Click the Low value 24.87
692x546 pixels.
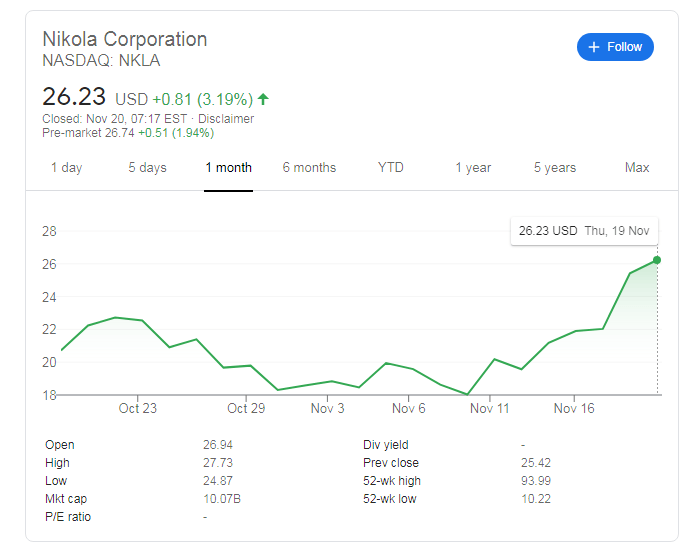pos(218,481)
